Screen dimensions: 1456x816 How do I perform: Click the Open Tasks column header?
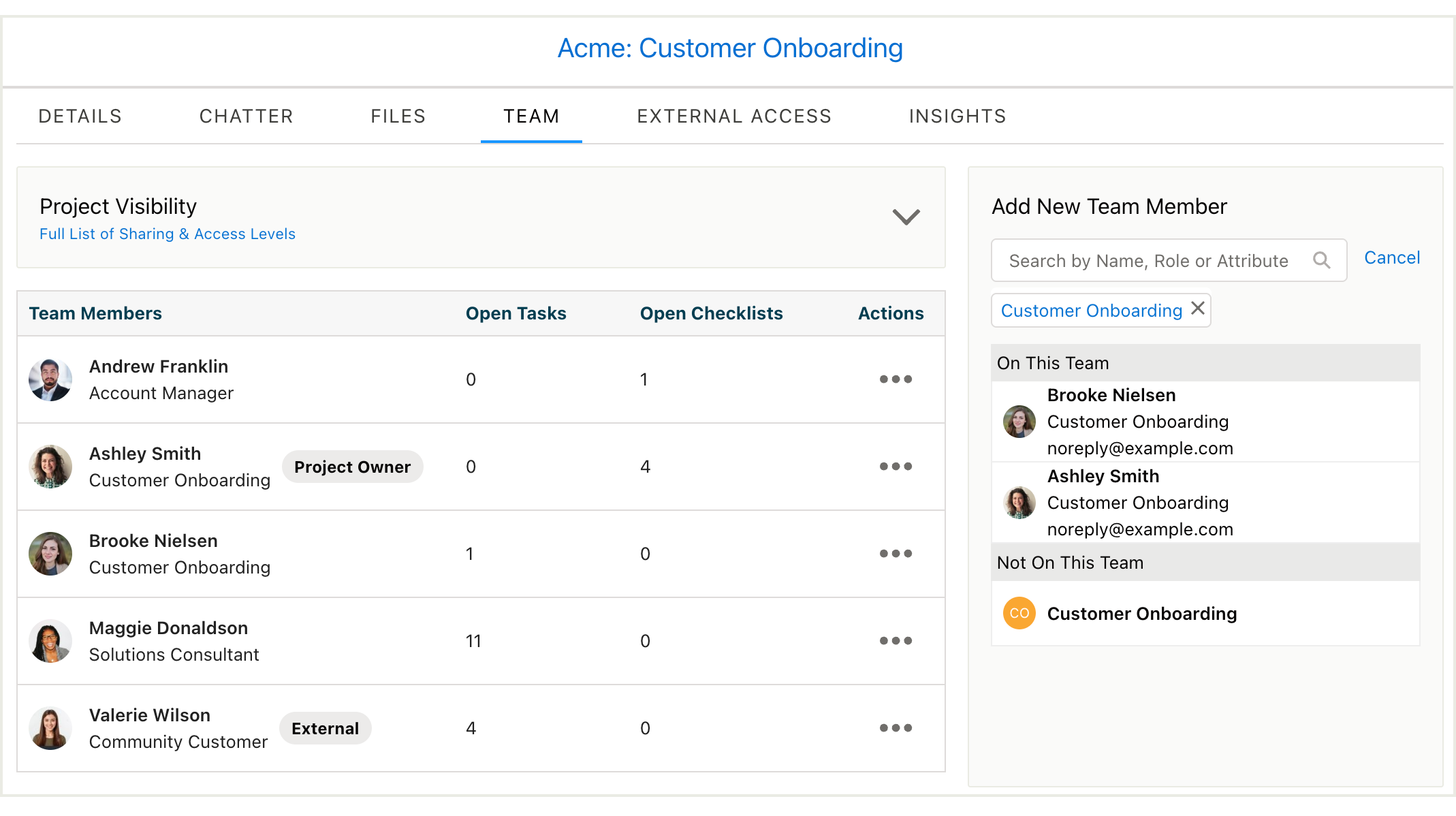[516, 313]
